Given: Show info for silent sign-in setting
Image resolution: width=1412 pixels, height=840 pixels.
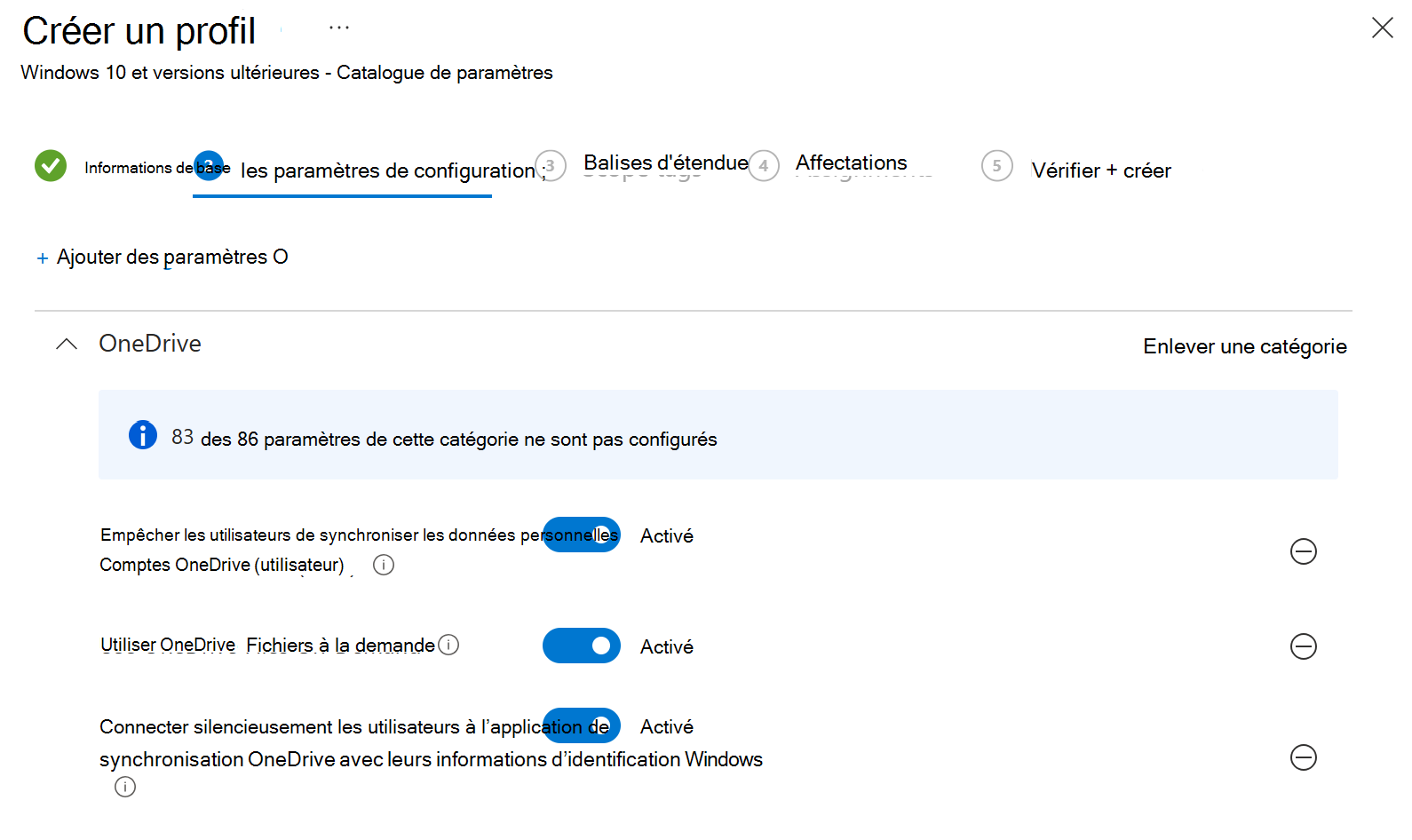Looking at the screenshot, I should click(125, 787).
